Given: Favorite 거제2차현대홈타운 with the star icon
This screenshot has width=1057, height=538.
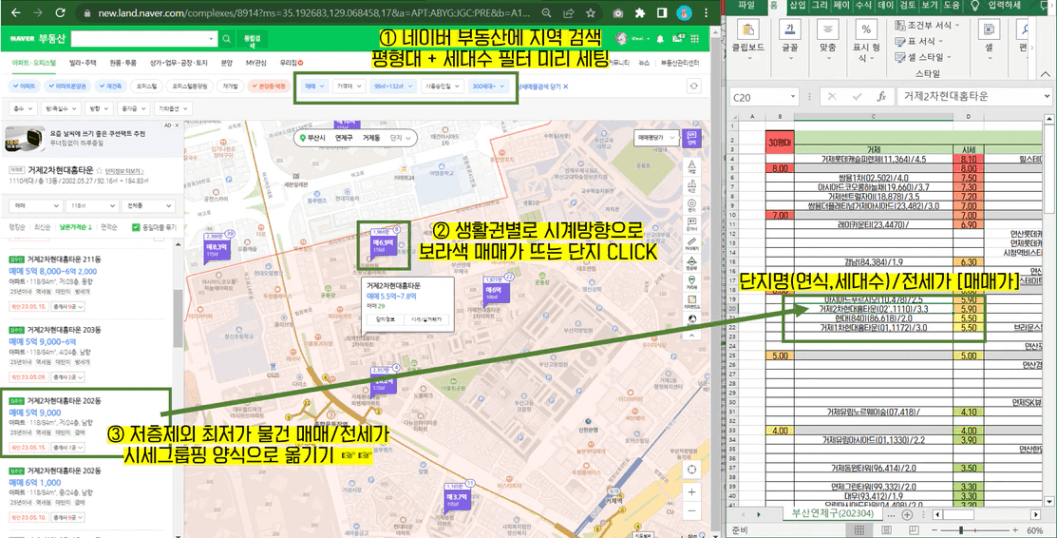Looking at the screenshot, I should [99, 171].
